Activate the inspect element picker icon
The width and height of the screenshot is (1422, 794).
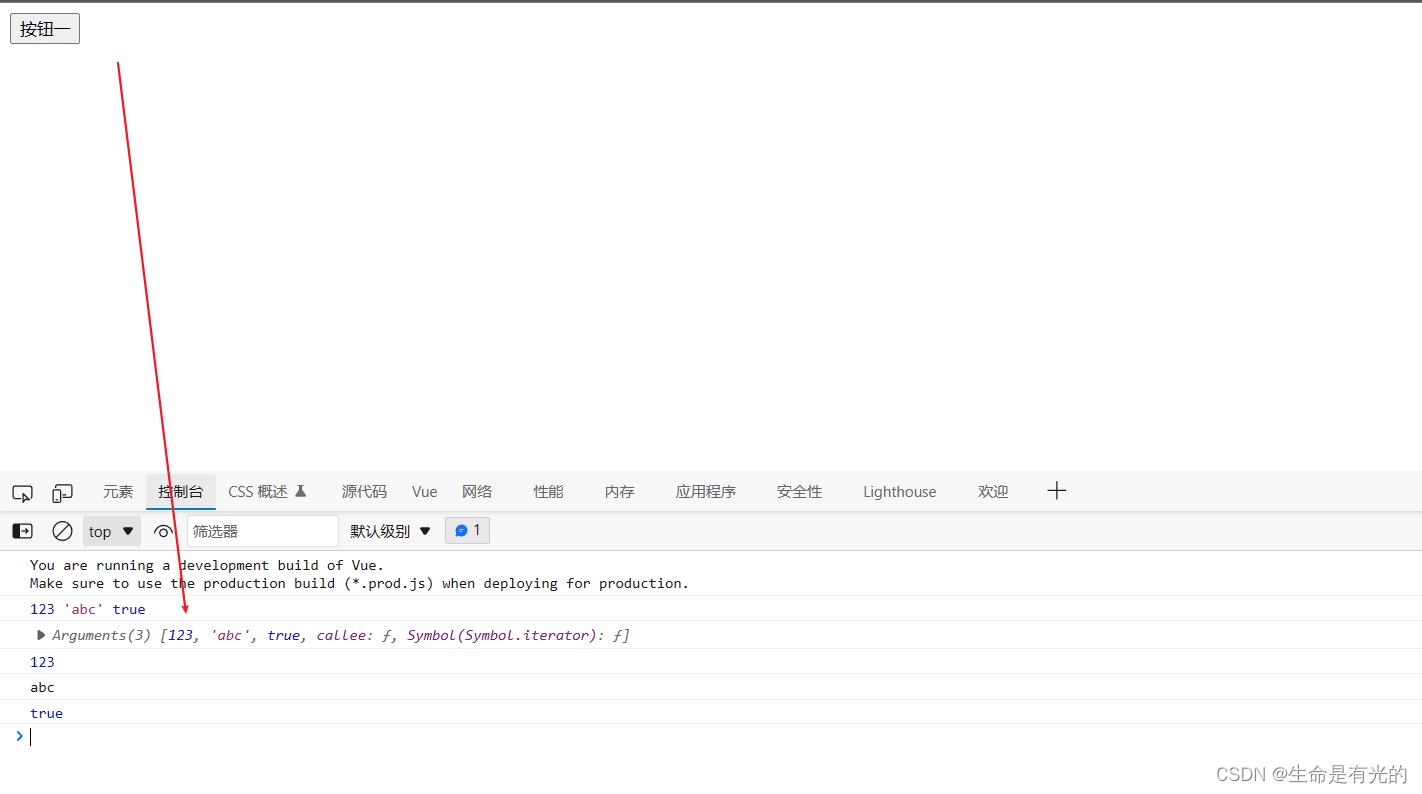[22, 492]
